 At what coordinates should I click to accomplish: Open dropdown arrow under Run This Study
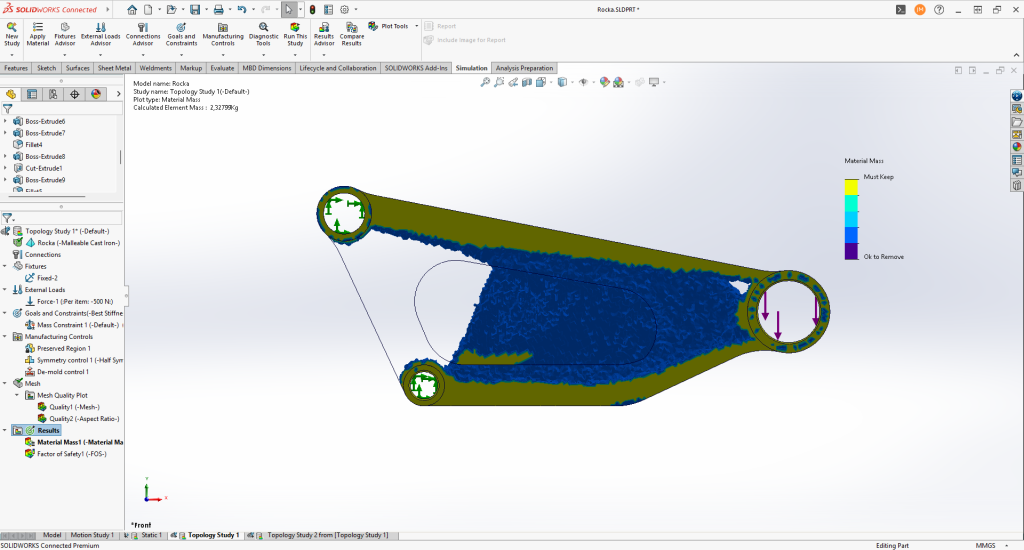point(295,55)
